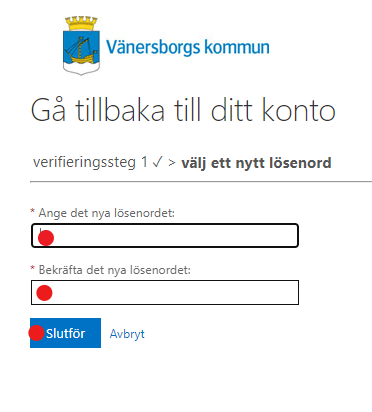The height and width of the screenshot is (412, 372).
Task: Click the red dot on Slutför button
Action: (36, 333)
